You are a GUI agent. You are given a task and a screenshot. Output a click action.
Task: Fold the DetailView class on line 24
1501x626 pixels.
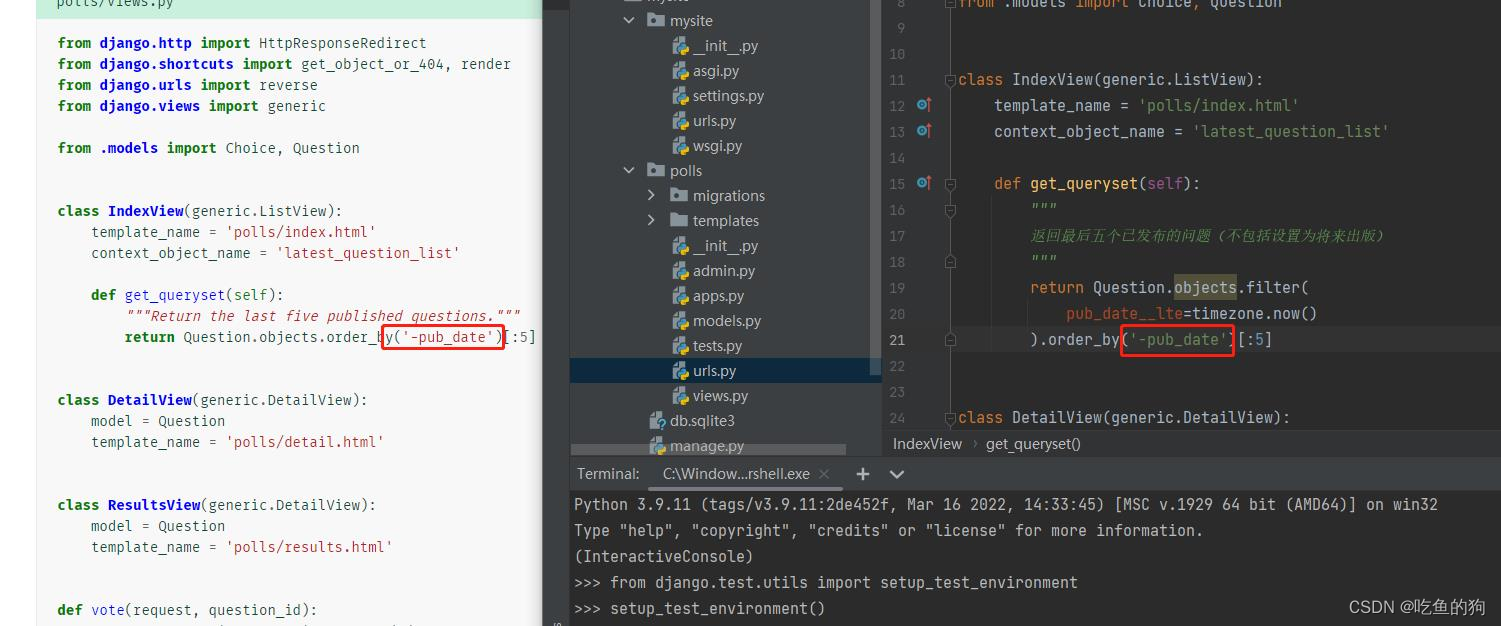(950, 418)
